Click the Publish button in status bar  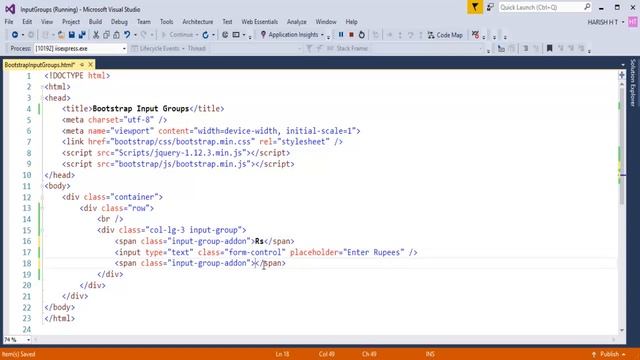pos(609,354)
